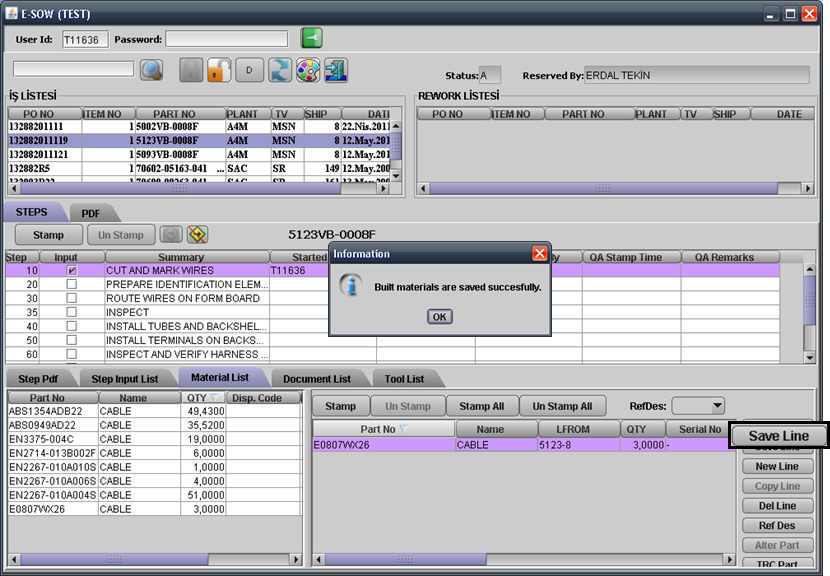The height and width of the screenshot is (576, 830).
Task: Click the User Id field
Action: click(x=85, y=40)
